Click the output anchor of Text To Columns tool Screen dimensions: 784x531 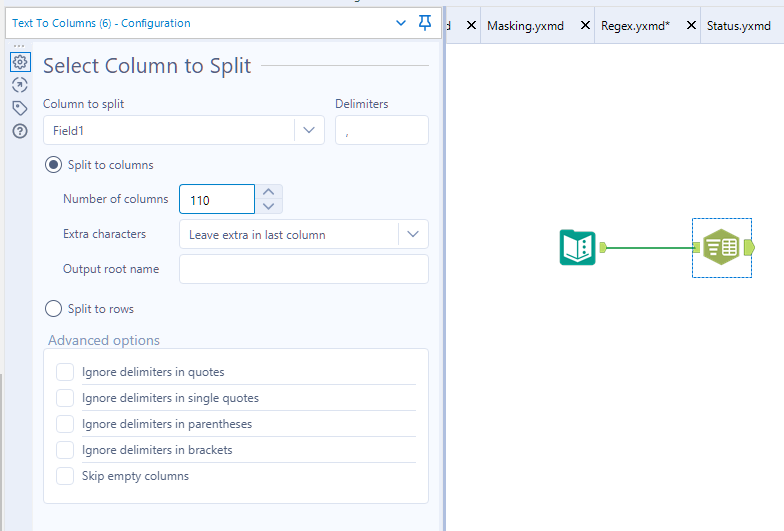coord(749,247)
